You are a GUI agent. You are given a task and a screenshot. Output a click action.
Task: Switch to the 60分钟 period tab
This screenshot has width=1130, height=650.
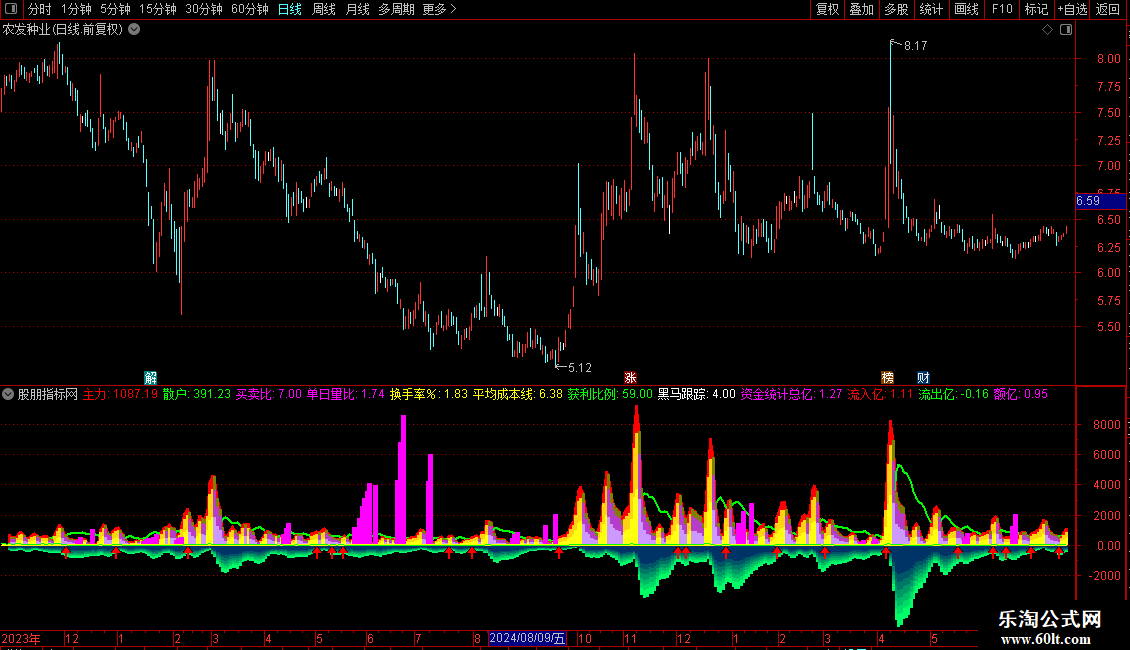point(250,9)
